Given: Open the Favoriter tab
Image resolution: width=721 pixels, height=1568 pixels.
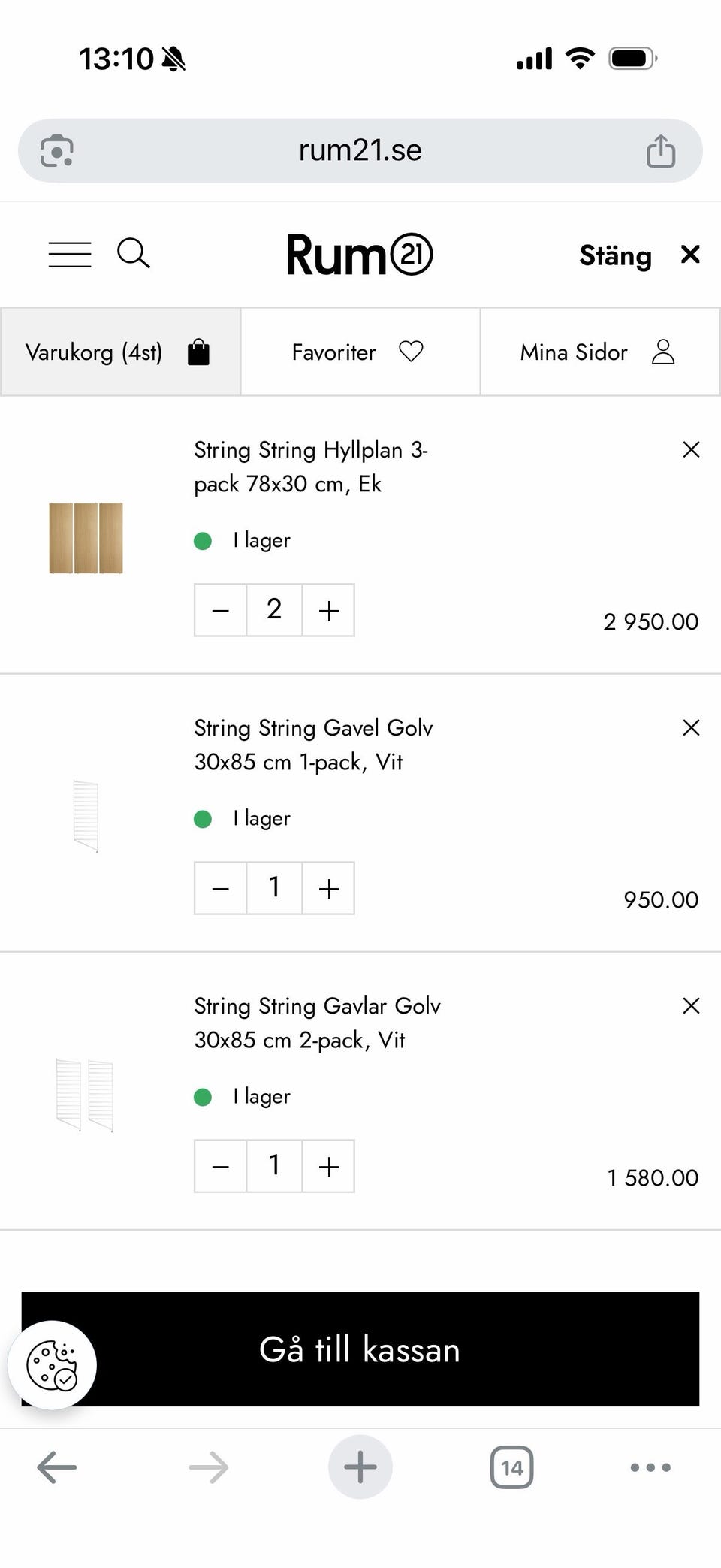Looking at the screenshot, I should 360,352.
